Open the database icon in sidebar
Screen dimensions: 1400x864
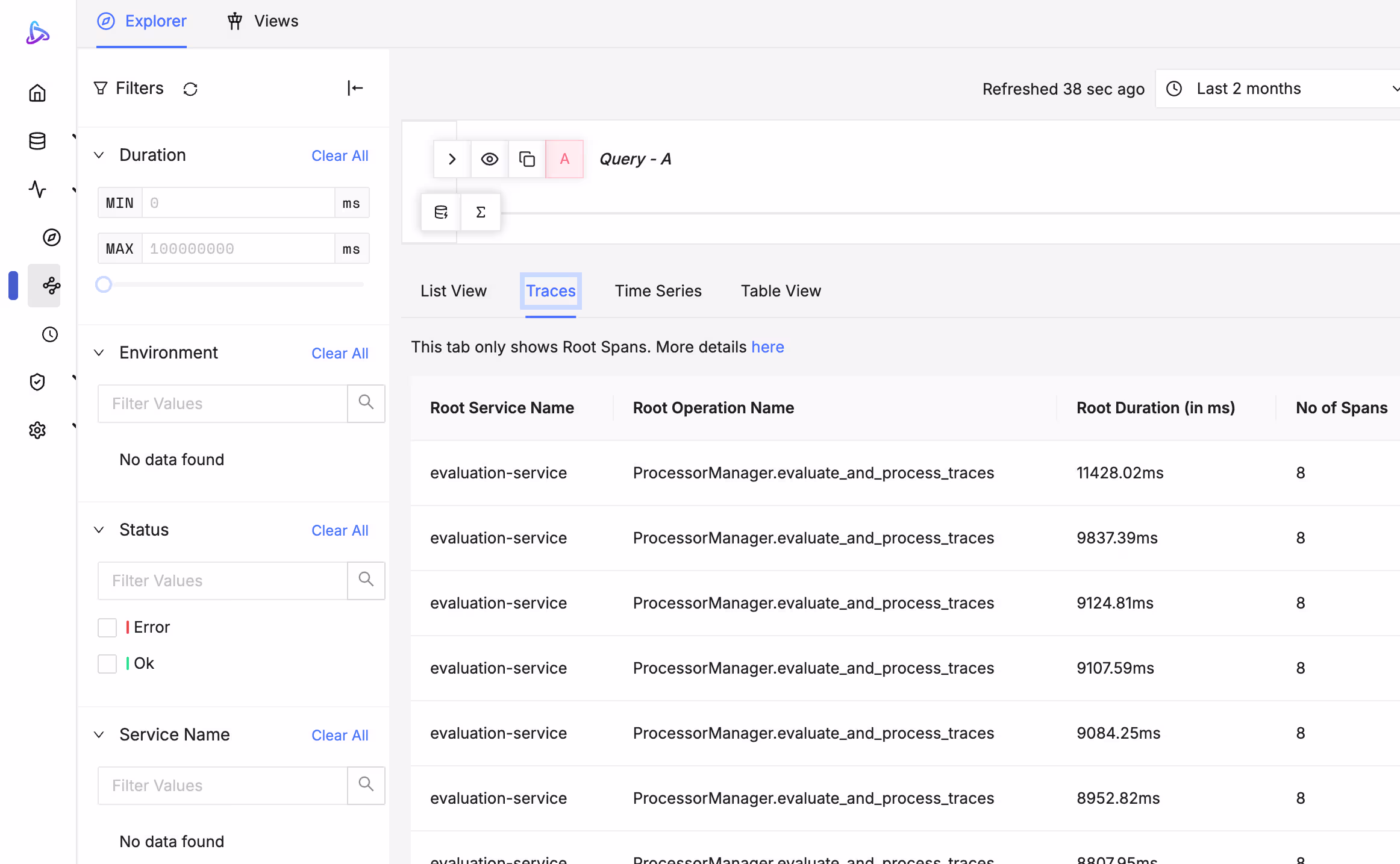point(37,141)
